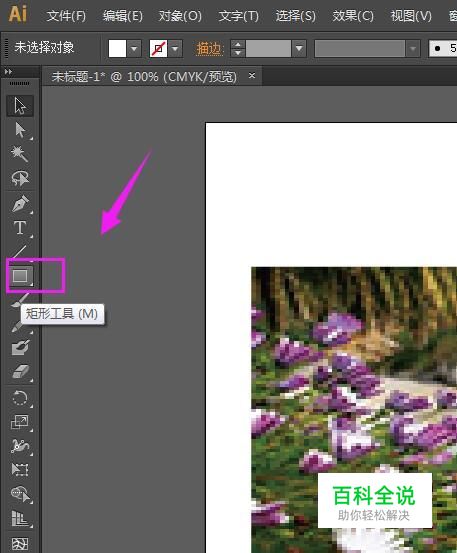Select the Scale tool

coord(20,422)
